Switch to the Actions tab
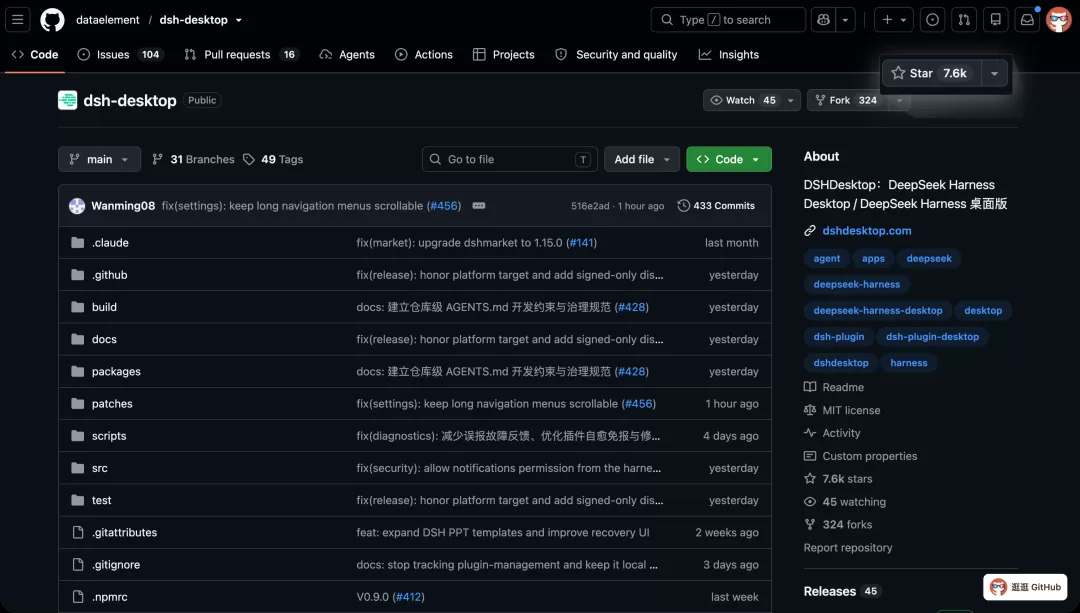This screenshot has width=1080, height=613. coord(424,54)
